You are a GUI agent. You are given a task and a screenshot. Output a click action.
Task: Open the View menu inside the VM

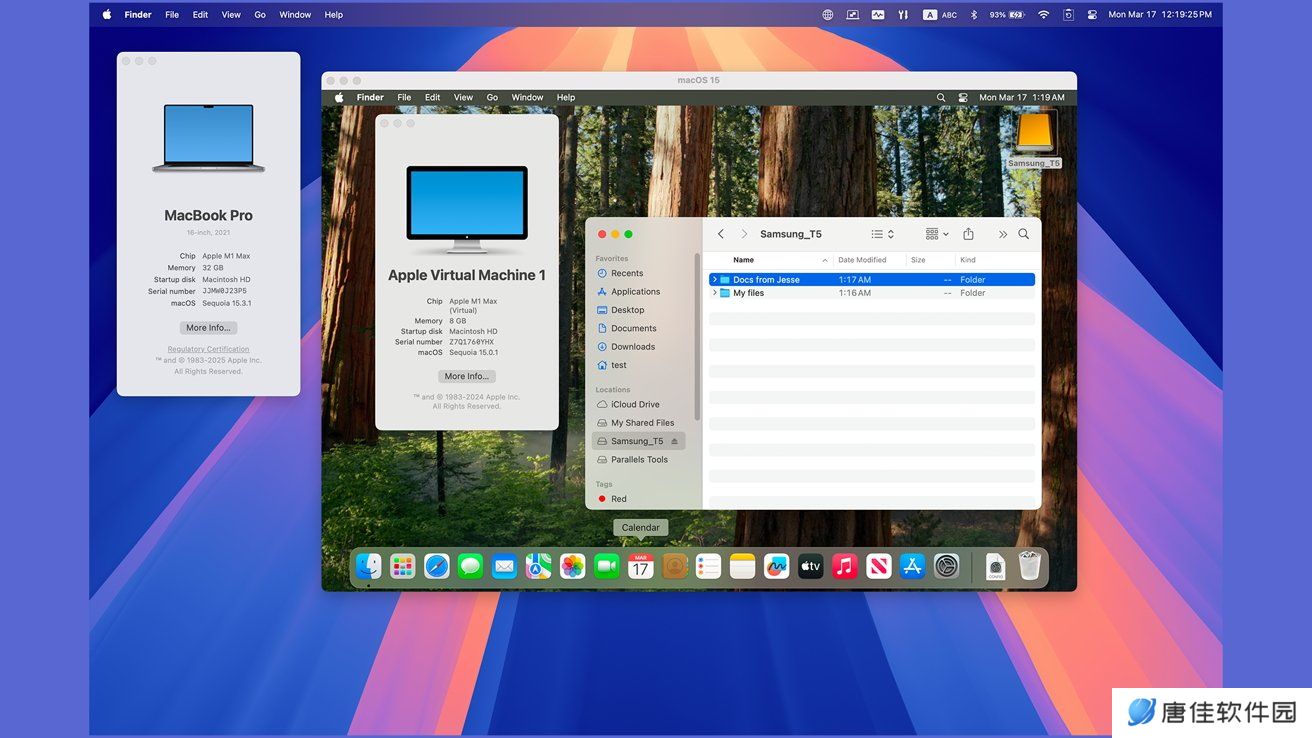(x=463, y=98)
